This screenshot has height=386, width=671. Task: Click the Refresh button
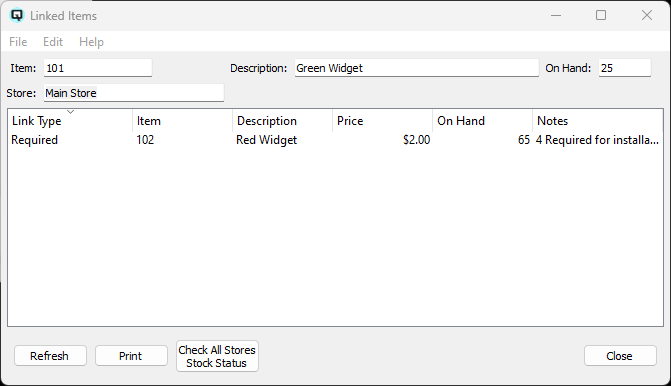50,356
